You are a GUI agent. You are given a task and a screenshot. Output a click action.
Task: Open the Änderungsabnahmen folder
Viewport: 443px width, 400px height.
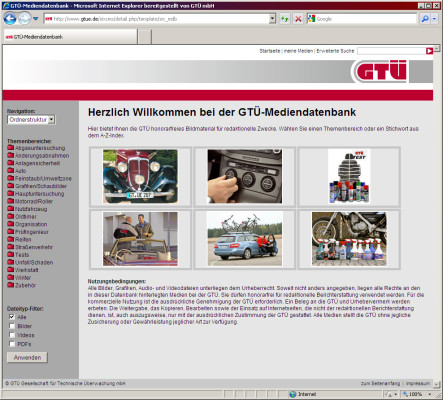tap(38, 156)
